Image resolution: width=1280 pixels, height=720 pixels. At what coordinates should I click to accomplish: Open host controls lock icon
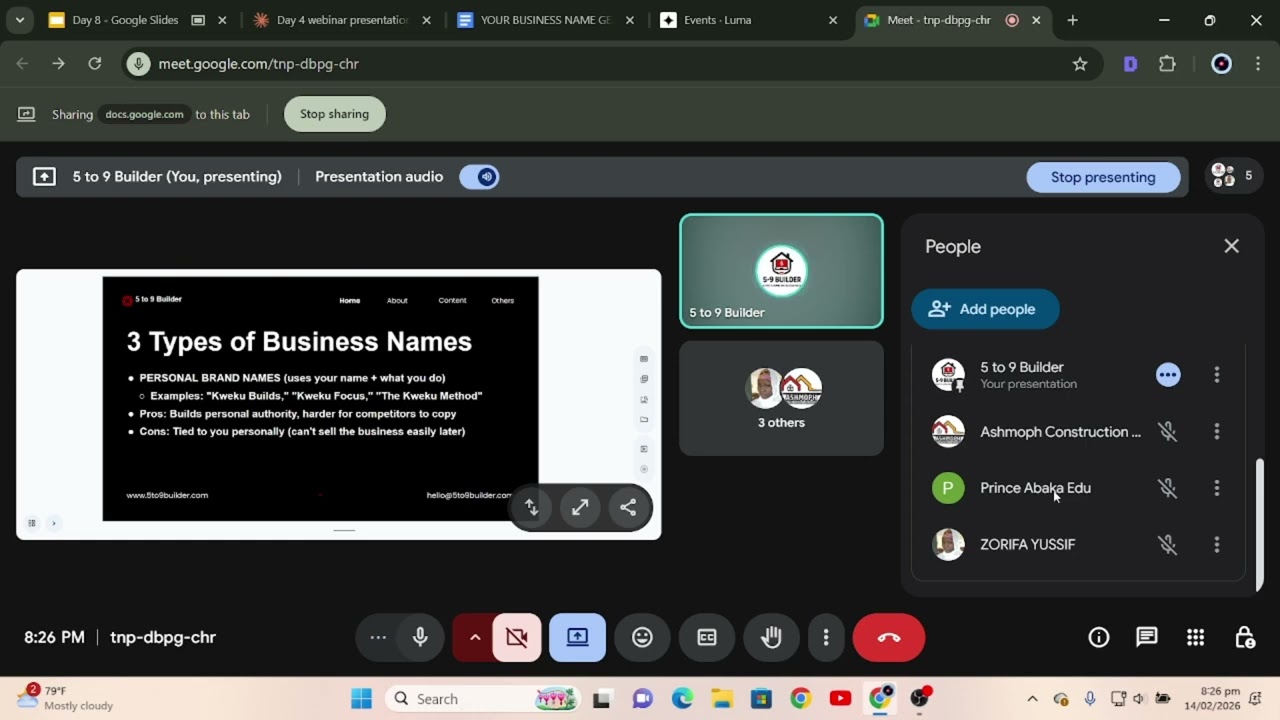tap(1244, 638)
